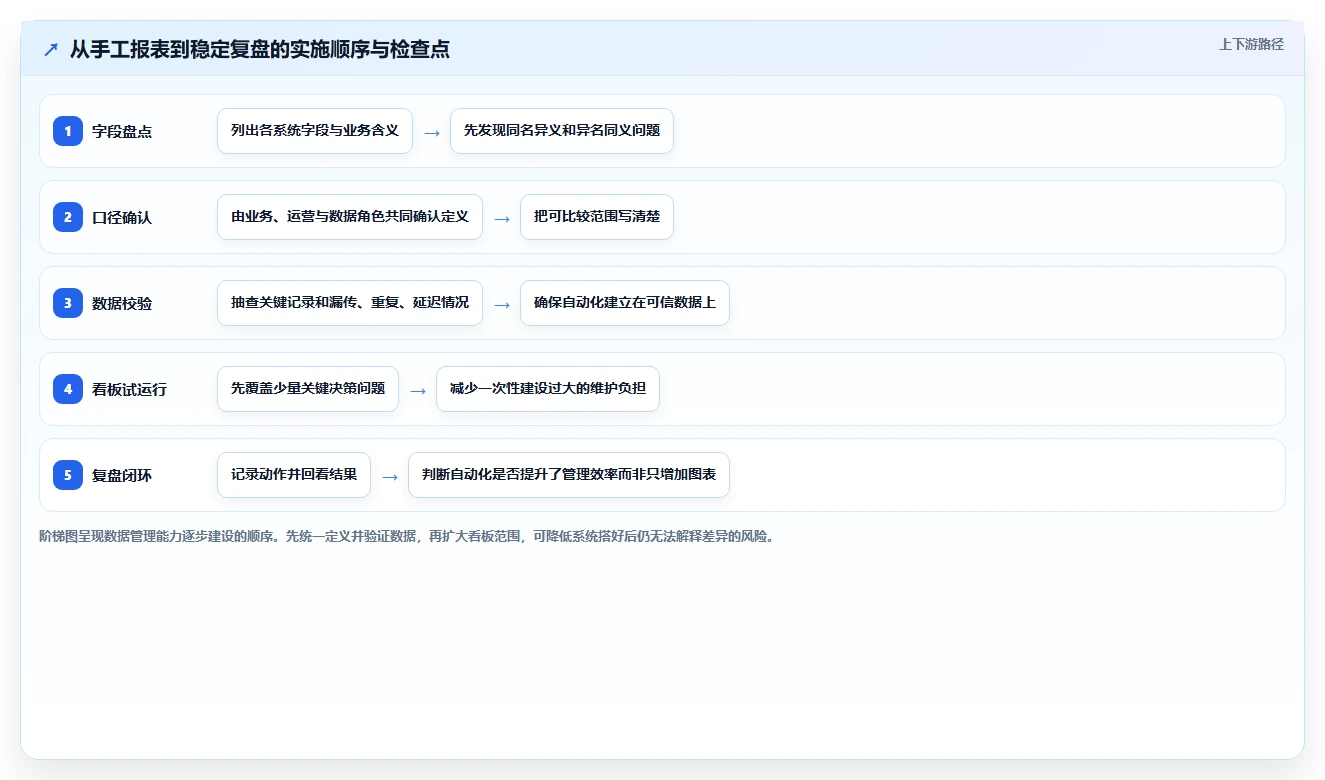The height and width of the screenshot is (780, 1325).
Task: Click the 口径确认 step label
Action: click(122, 217)
